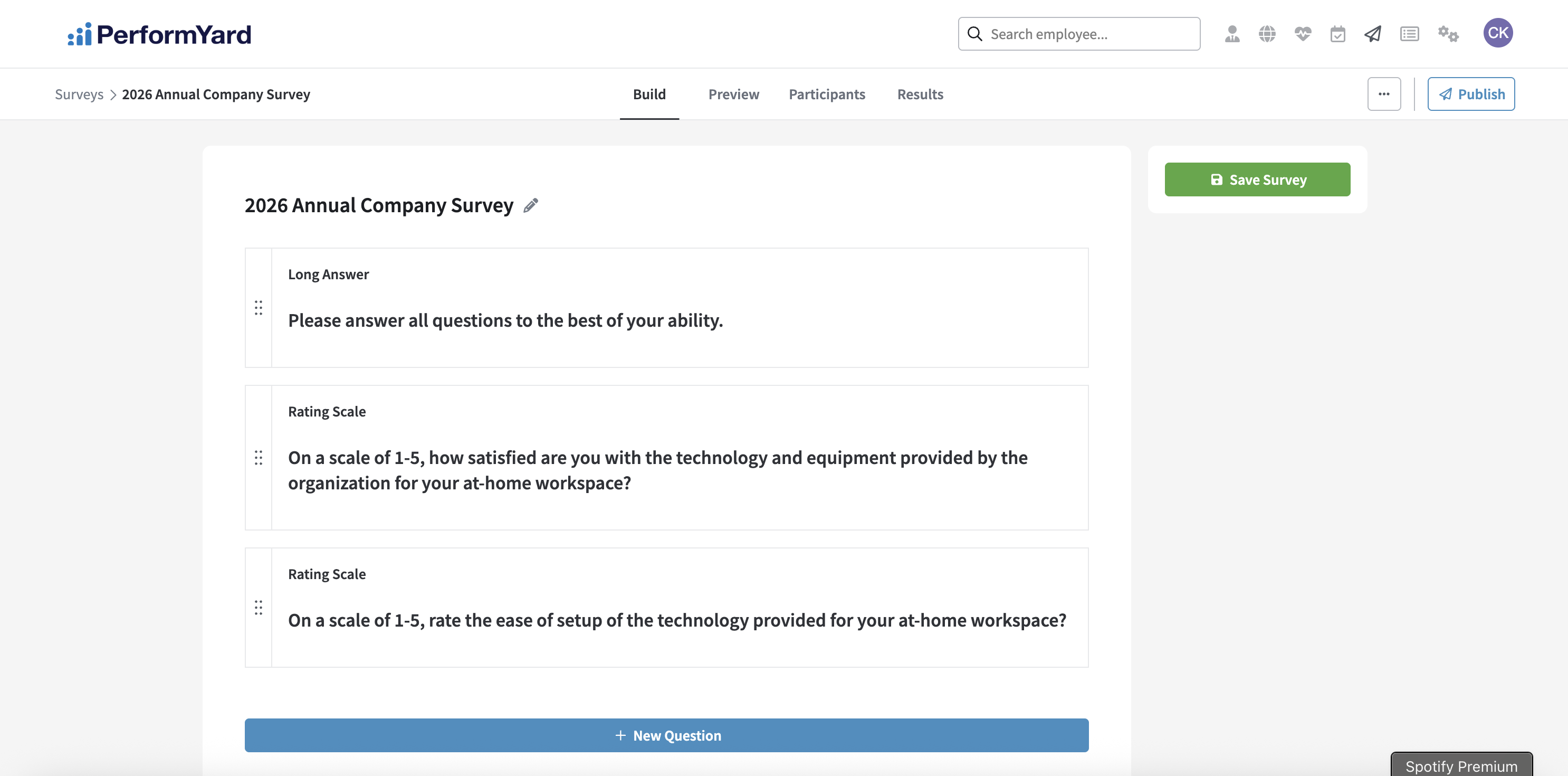Grab drag handle of Long Answer question
The height and width of the screenshot is (776, 1568).
(258, 308)
